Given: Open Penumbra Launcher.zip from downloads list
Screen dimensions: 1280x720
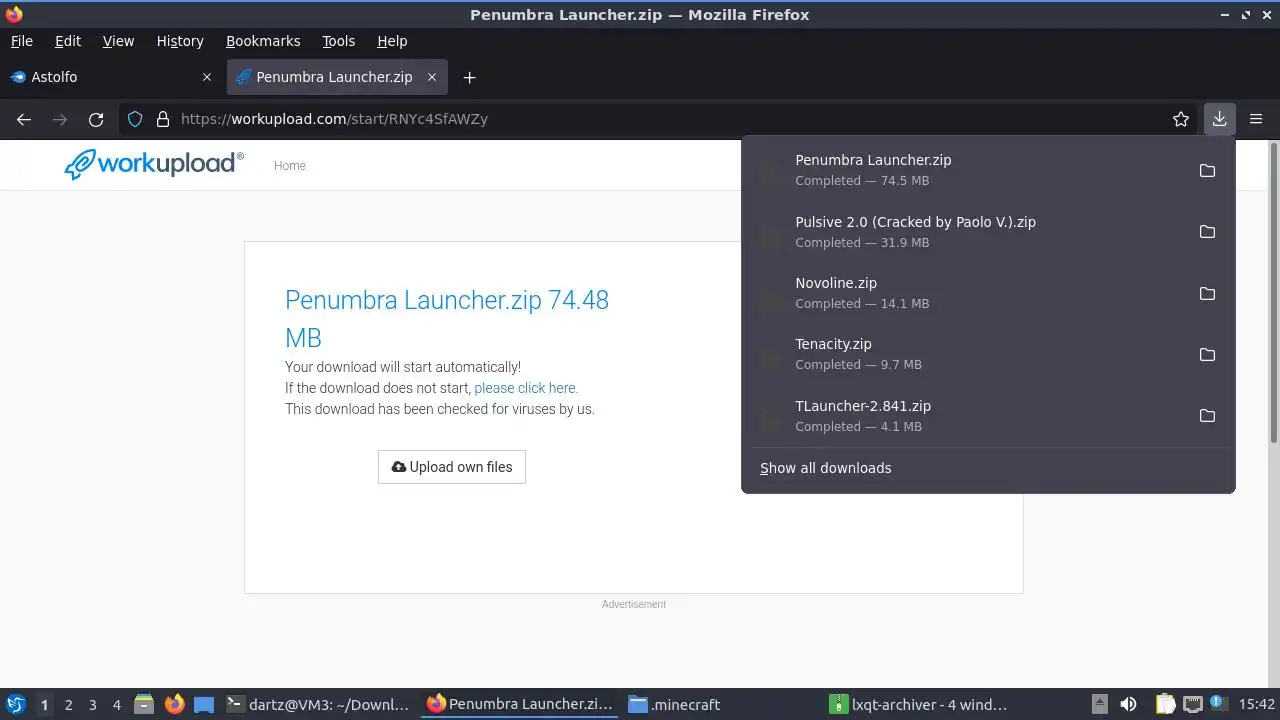Looking at the screenshot, I should point(966,170).
